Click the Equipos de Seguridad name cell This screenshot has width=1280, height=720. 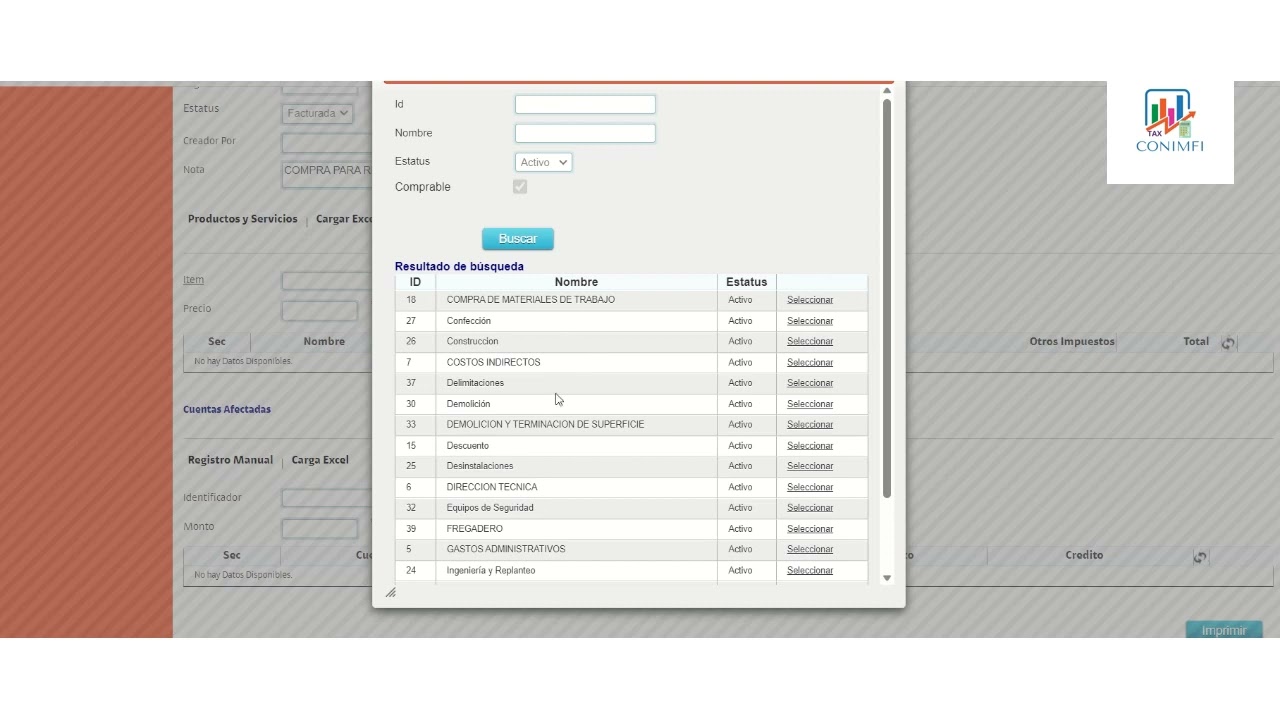(576, 508)
